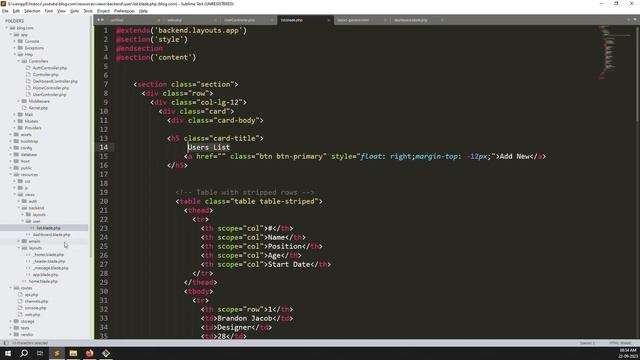The image size is (640, 360).
Task: Switch to the UserController.php editor tab
Action: [240, 20]
